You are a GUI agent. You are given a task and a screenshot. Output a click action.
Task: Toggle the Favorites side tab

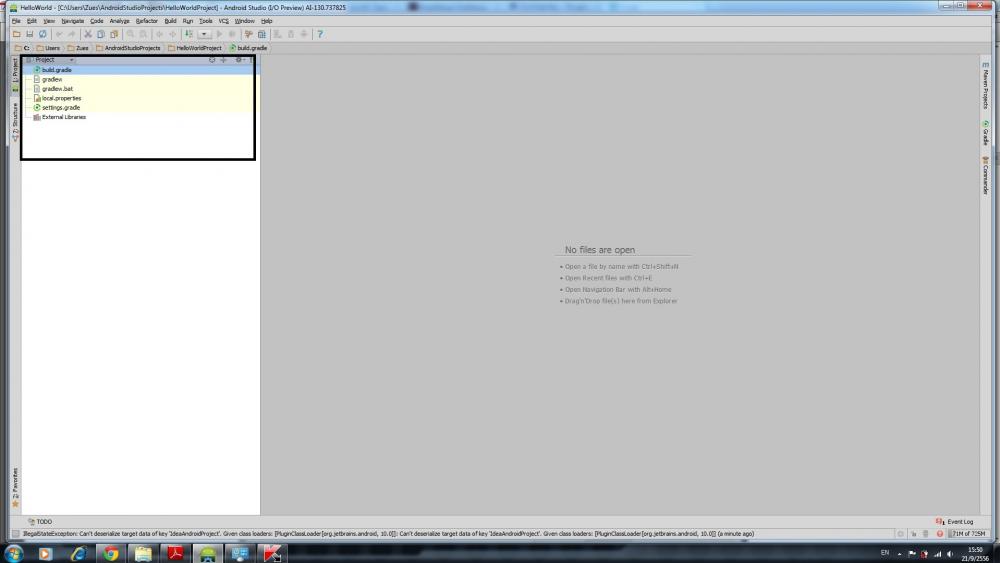pyautogui.click(x=15, y=488)
